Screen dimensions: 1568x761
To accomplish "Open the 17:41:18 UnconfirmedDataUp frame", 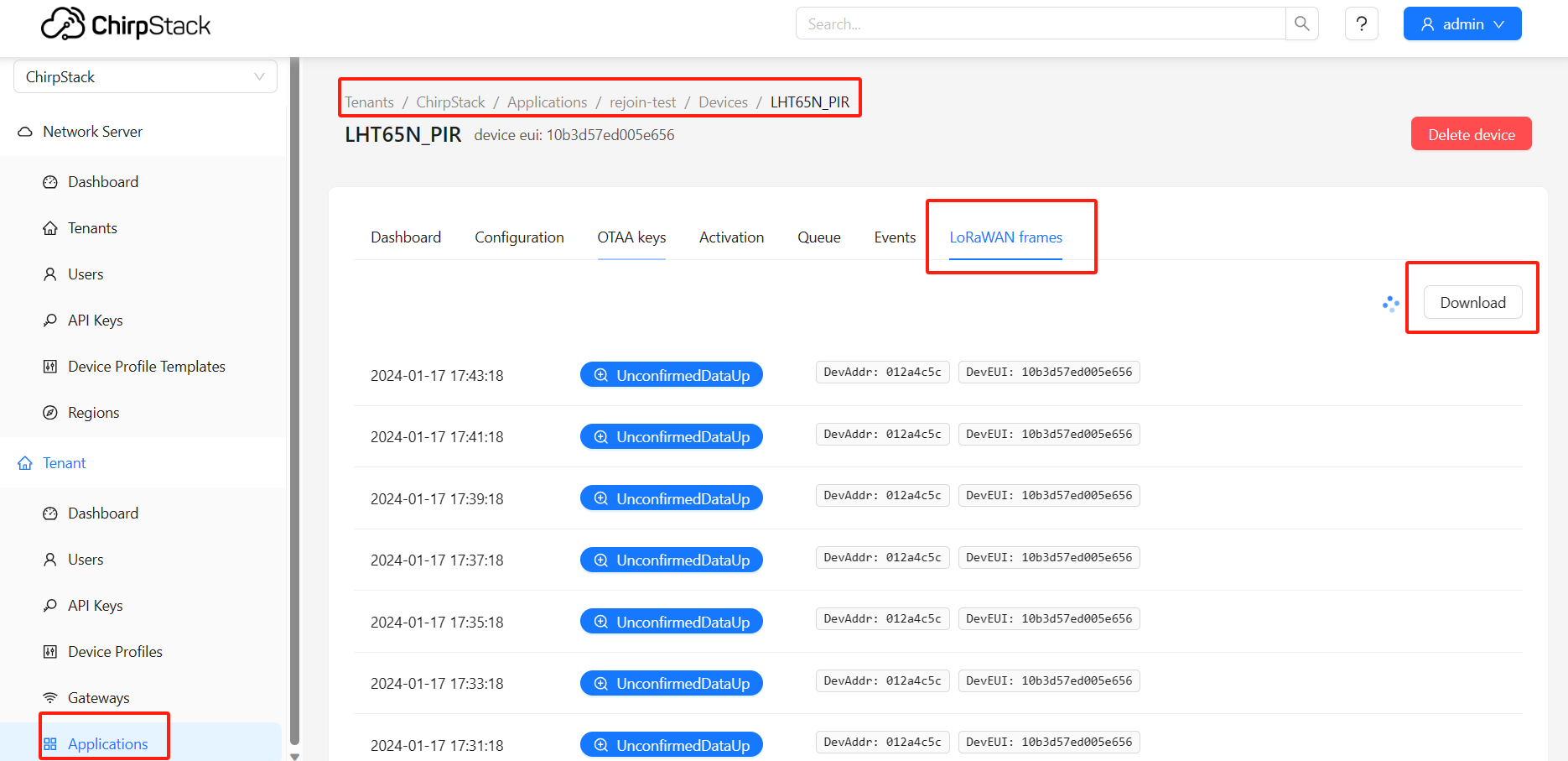I will tap(672, 436).
